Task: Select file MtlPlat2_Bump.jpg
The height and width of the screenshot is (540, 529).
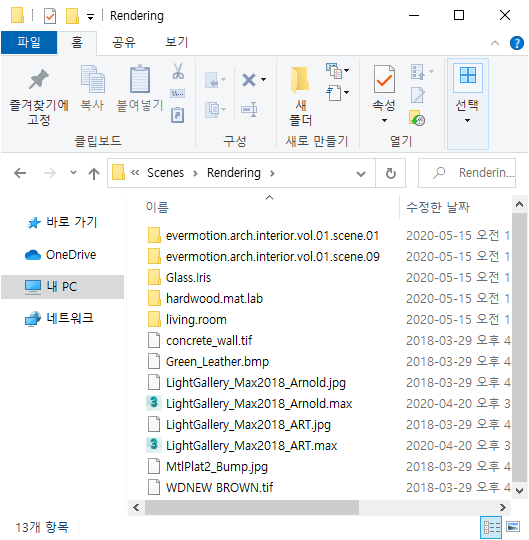Action: click(x=217, y=467)
